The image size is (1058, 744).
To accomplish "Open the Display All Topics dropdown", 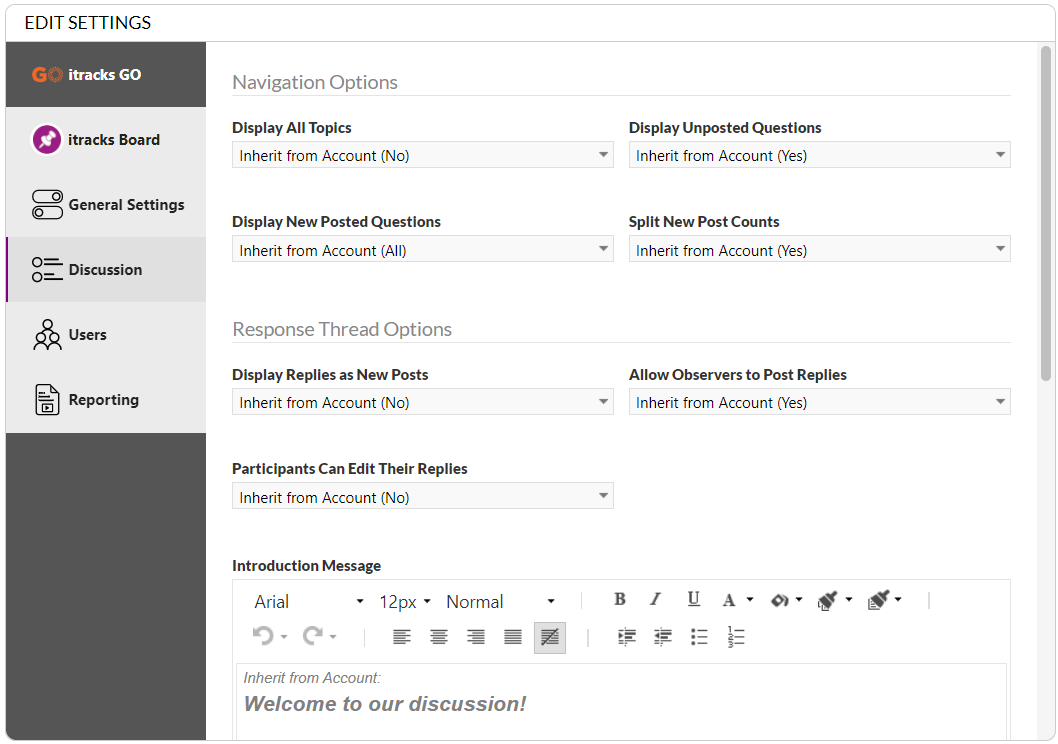I will click(422, 155).
